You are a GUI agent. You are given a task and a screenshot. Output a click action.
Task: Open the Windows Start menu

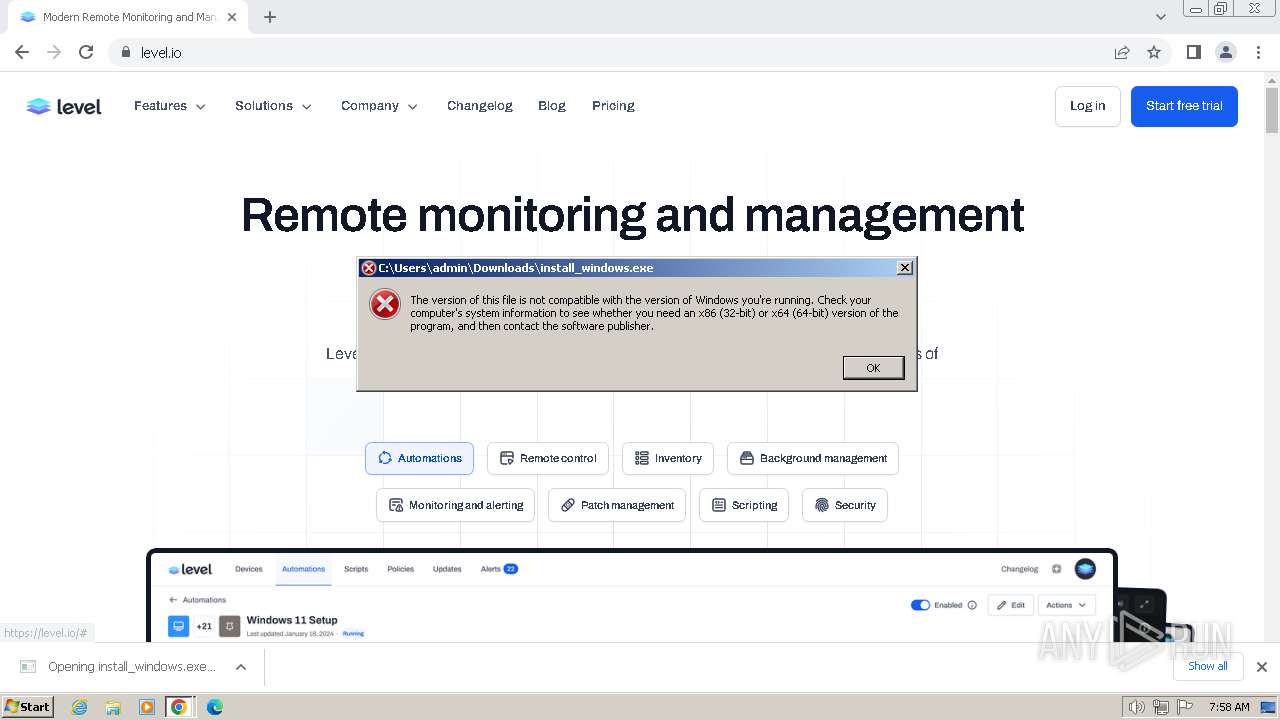[28, 707]
